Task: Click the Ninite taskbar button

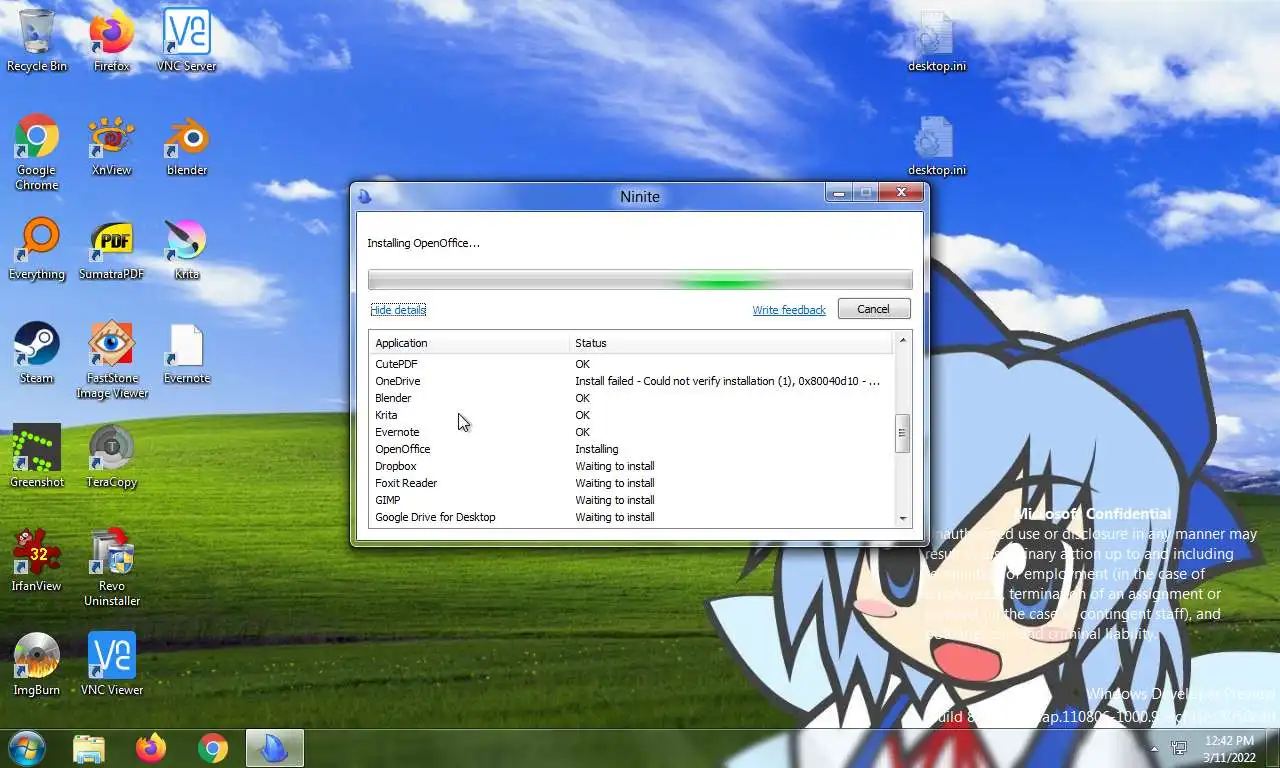Action: tap(274, 748)
